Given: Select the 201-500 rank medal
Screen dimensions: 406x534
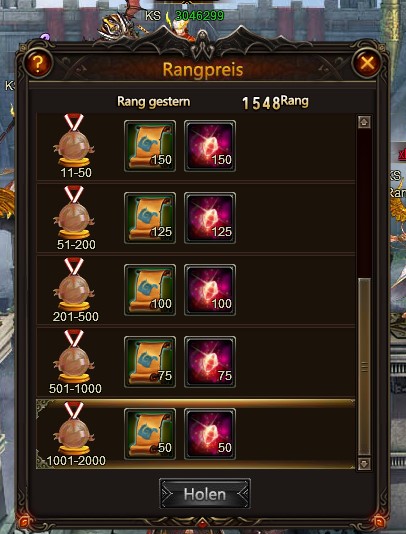Looking at the screenshot, I should tap(74, 285).
